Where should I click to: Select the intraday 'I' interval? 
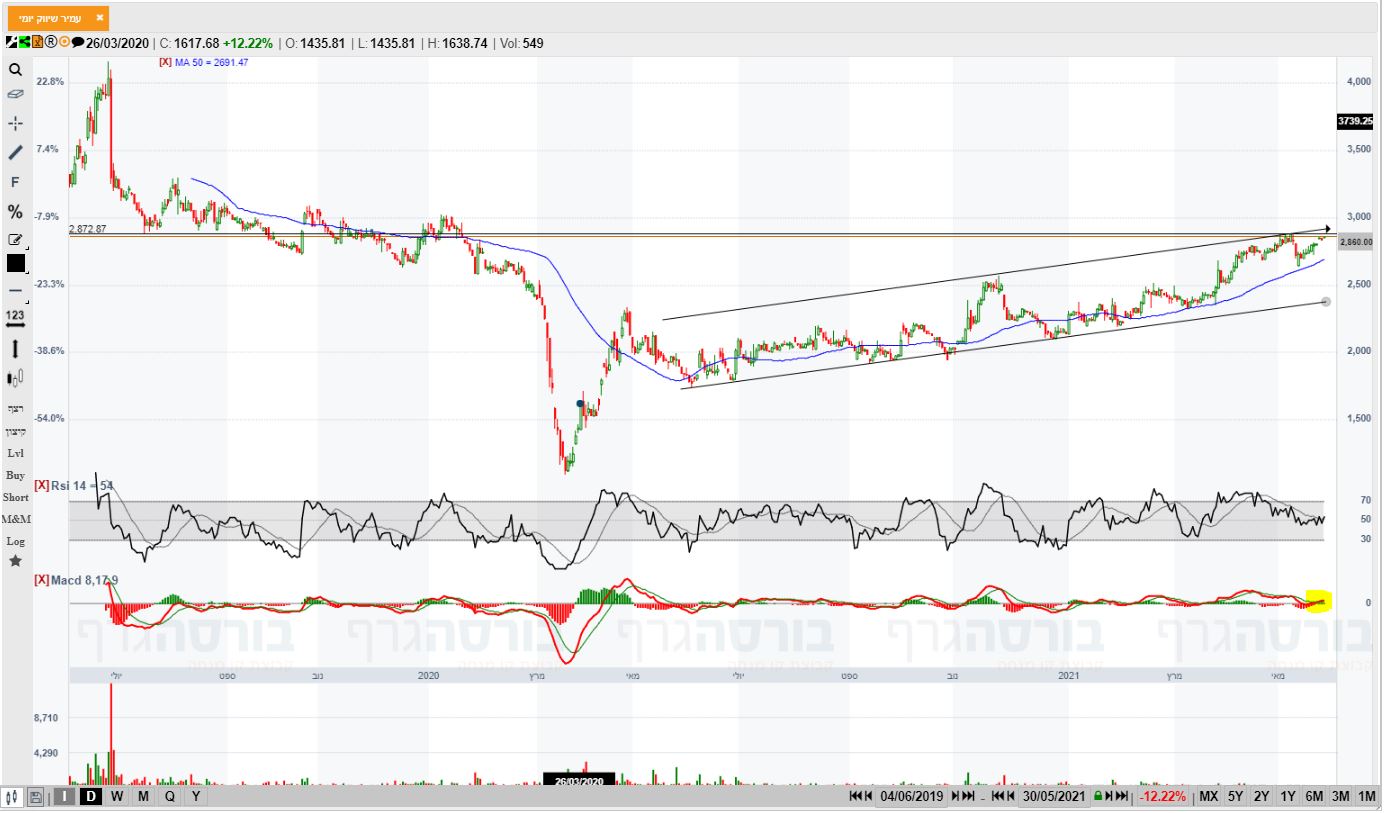(x=64, y=797)
